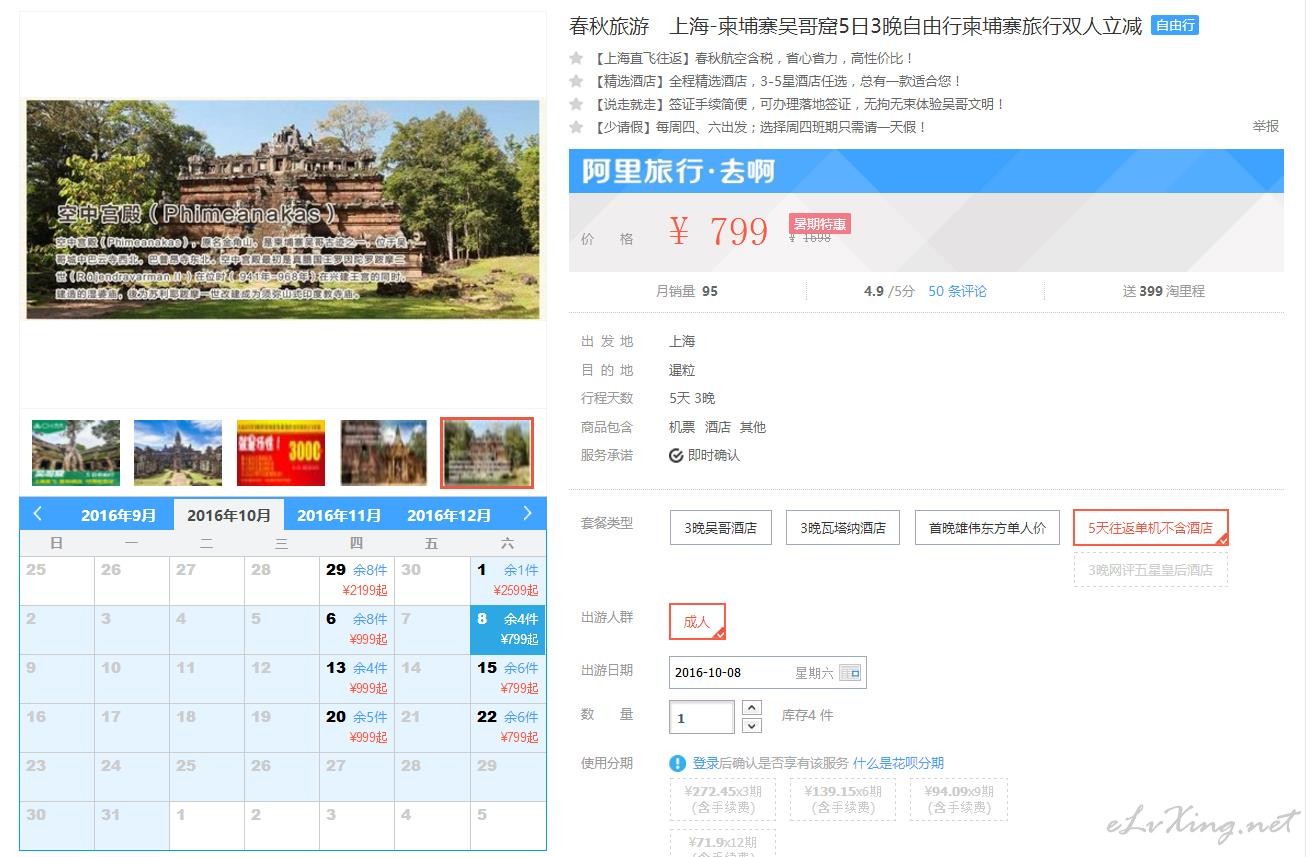This screenshot has height=857, width=1311.
Task: Click destination value 暹粒
Action: click(x=682, y=370)
